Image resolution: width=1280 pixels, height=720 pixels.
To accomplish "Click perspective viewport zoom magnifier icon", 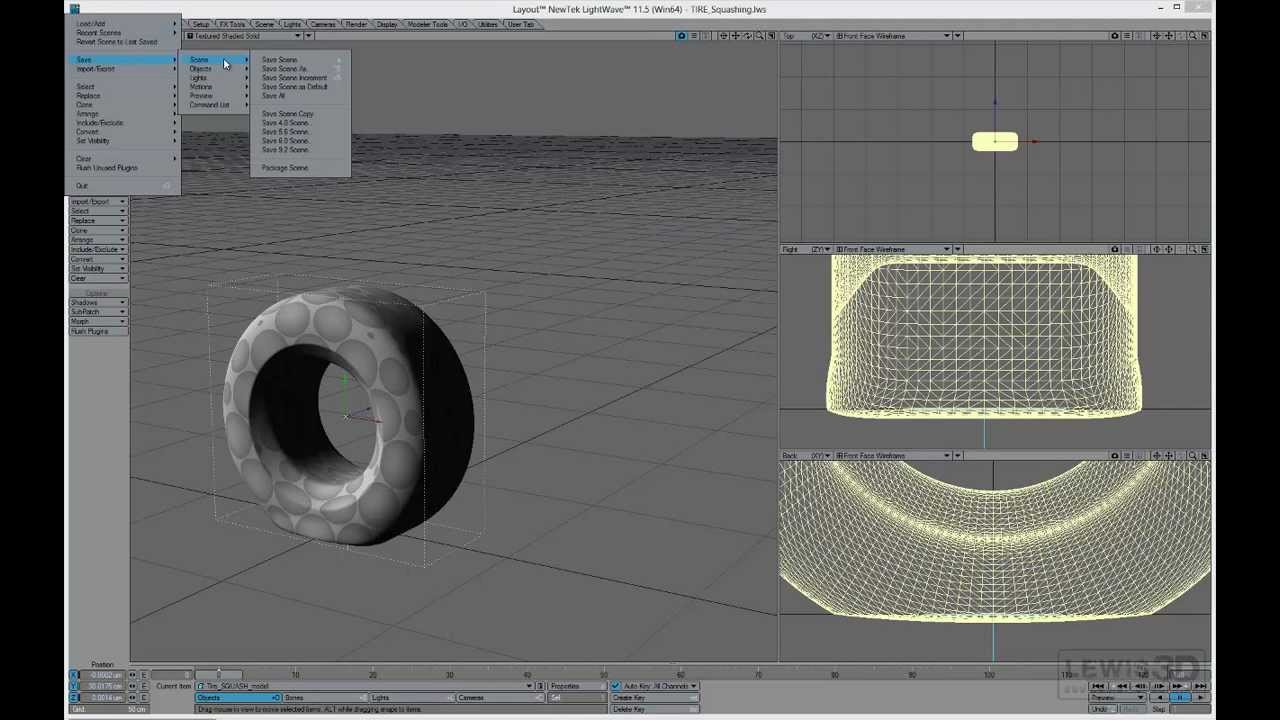I will coord(759,36).
